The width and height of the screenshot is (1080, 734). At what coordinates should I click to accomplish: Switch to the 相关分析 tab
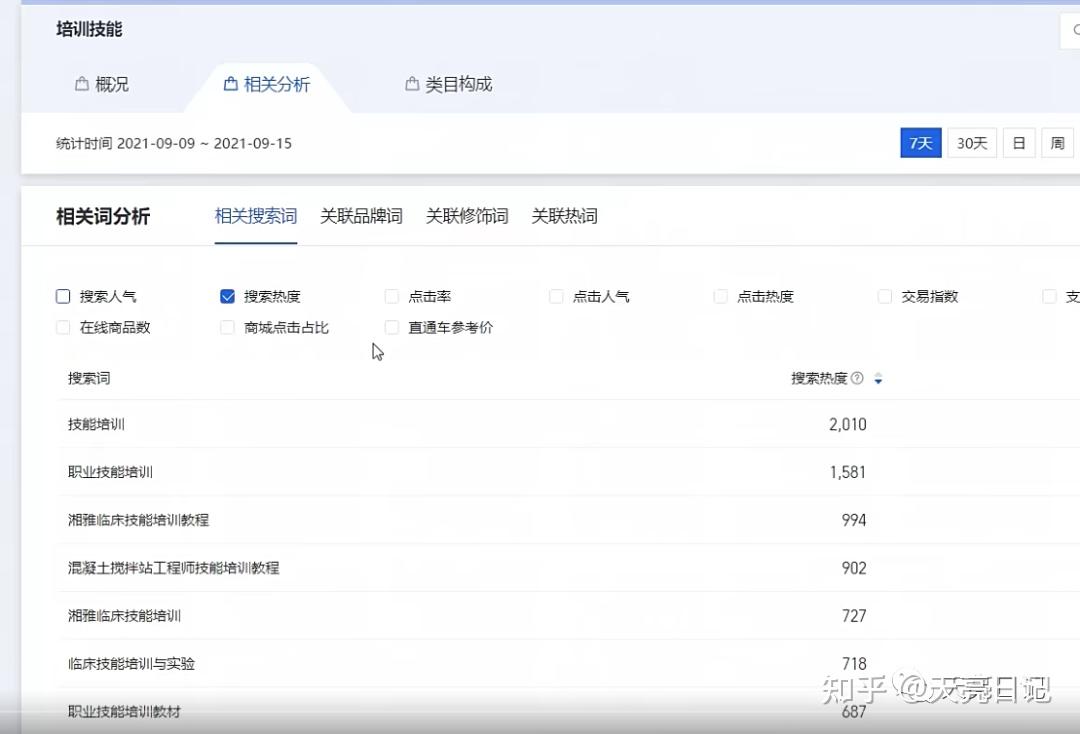[267, 85]
